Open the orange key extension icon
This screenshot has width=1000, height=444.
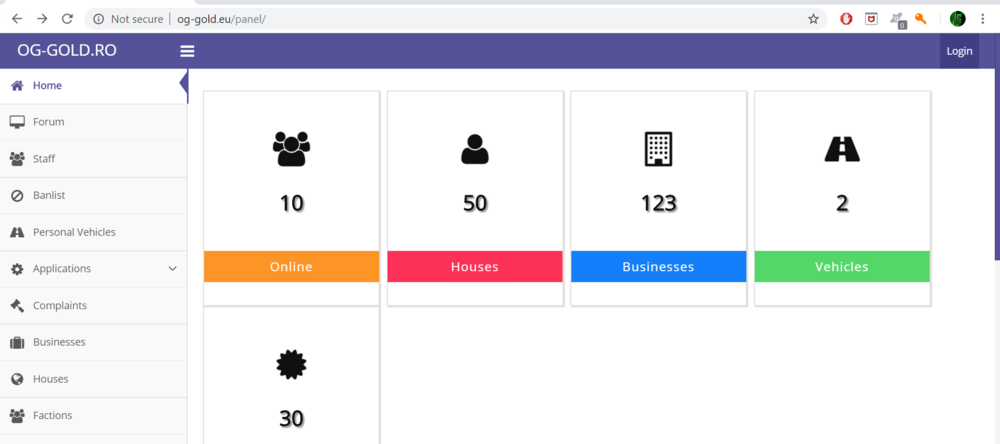click(x=920, y=18)
